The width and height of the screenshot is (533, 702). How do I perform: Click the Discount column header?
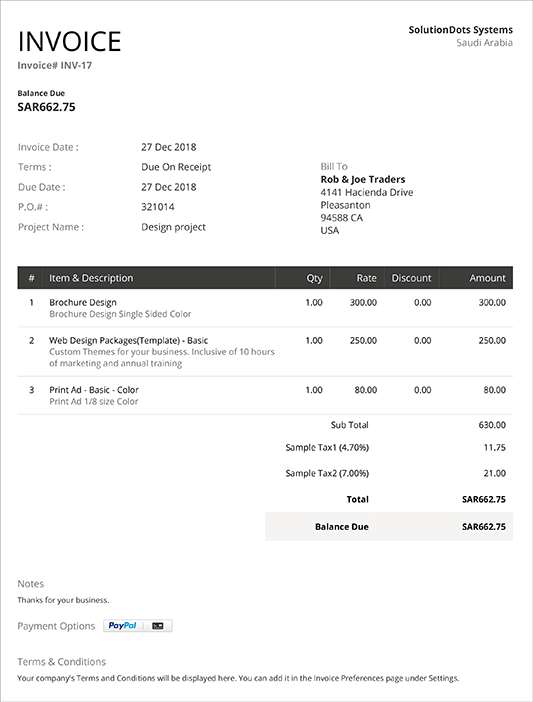[x=411, y=278]
